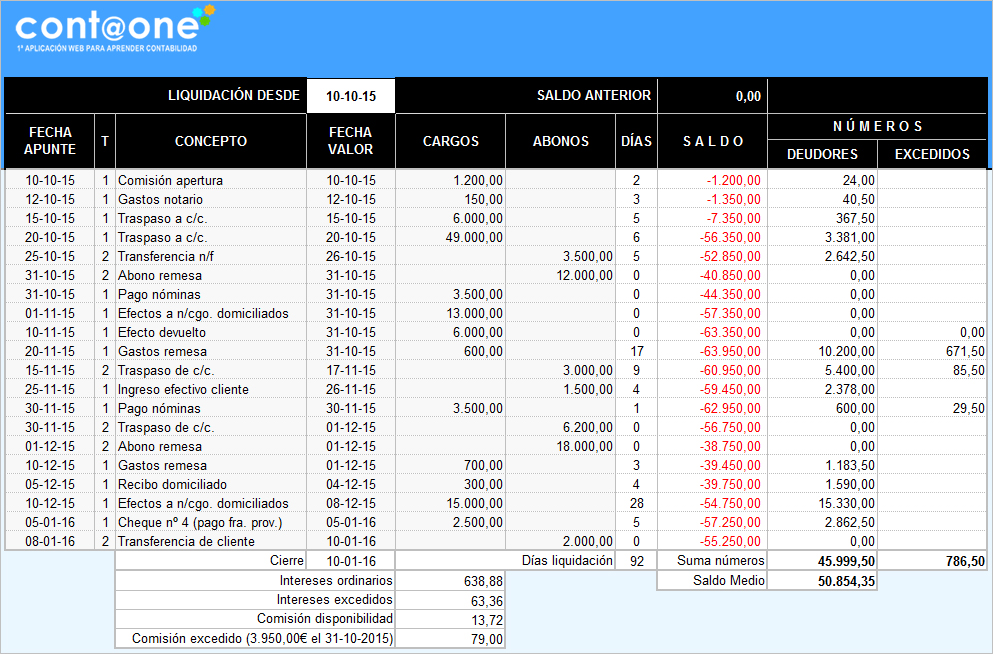This screenshot has height=654, width=993.
Task: Click the EXCEDIDOS column header
Action: point(932,154)
